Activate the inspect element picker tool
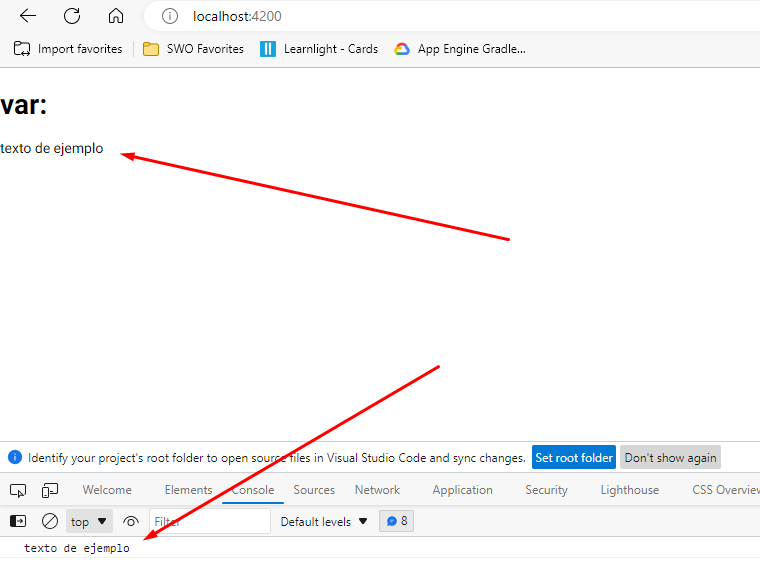 point(18,490)
